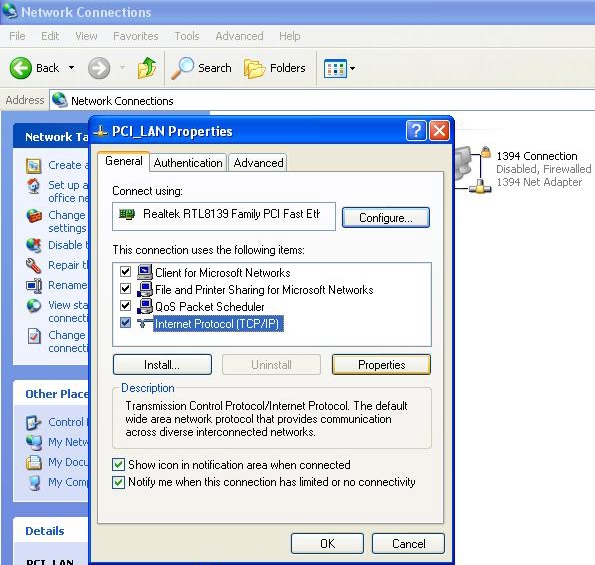This screenshot has height=565, width=595.
Task: Toggle Show icon in notification area checkbox
Action: click(x=118, y=464)
